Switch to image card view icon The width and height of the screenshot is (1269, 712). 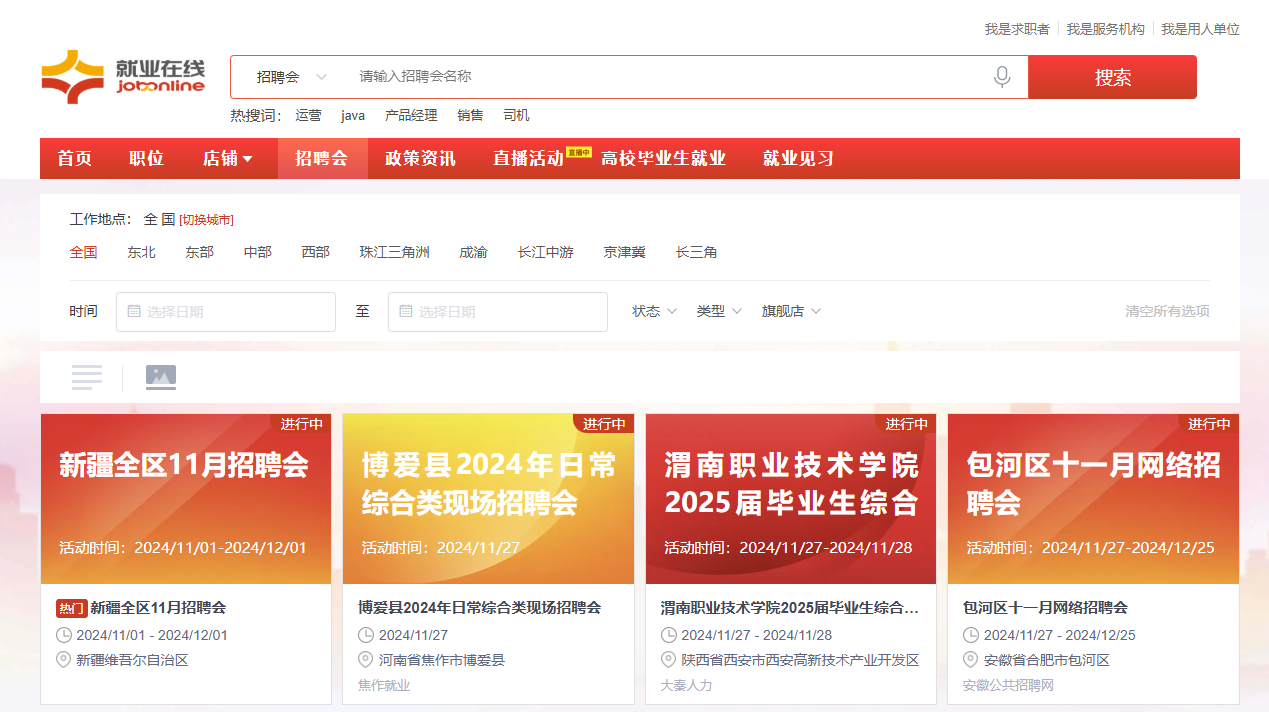pyautogui.click(x=161, y=377)
